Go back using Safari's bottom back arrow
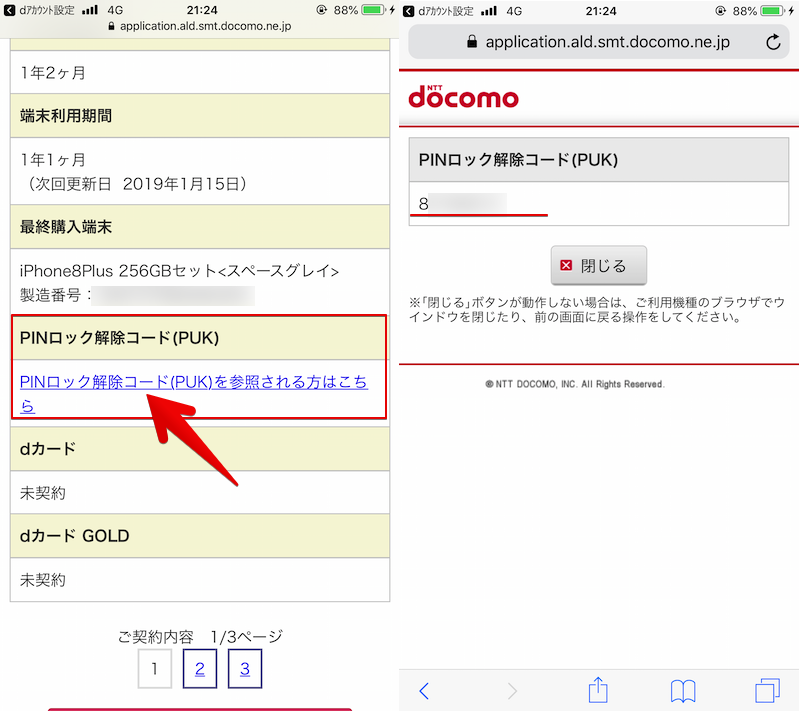Image resolution: width=800 pixels, height=711 pixels. [x=424, y=689]
